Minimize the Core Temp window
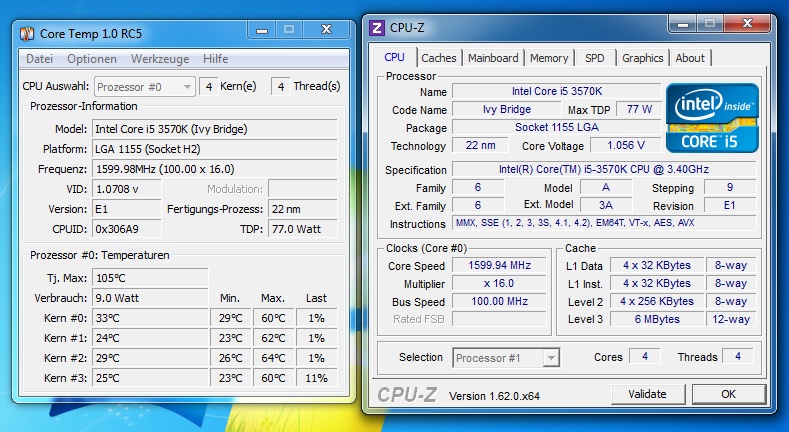Screen dimensions: 789x432 click(262, 30)
